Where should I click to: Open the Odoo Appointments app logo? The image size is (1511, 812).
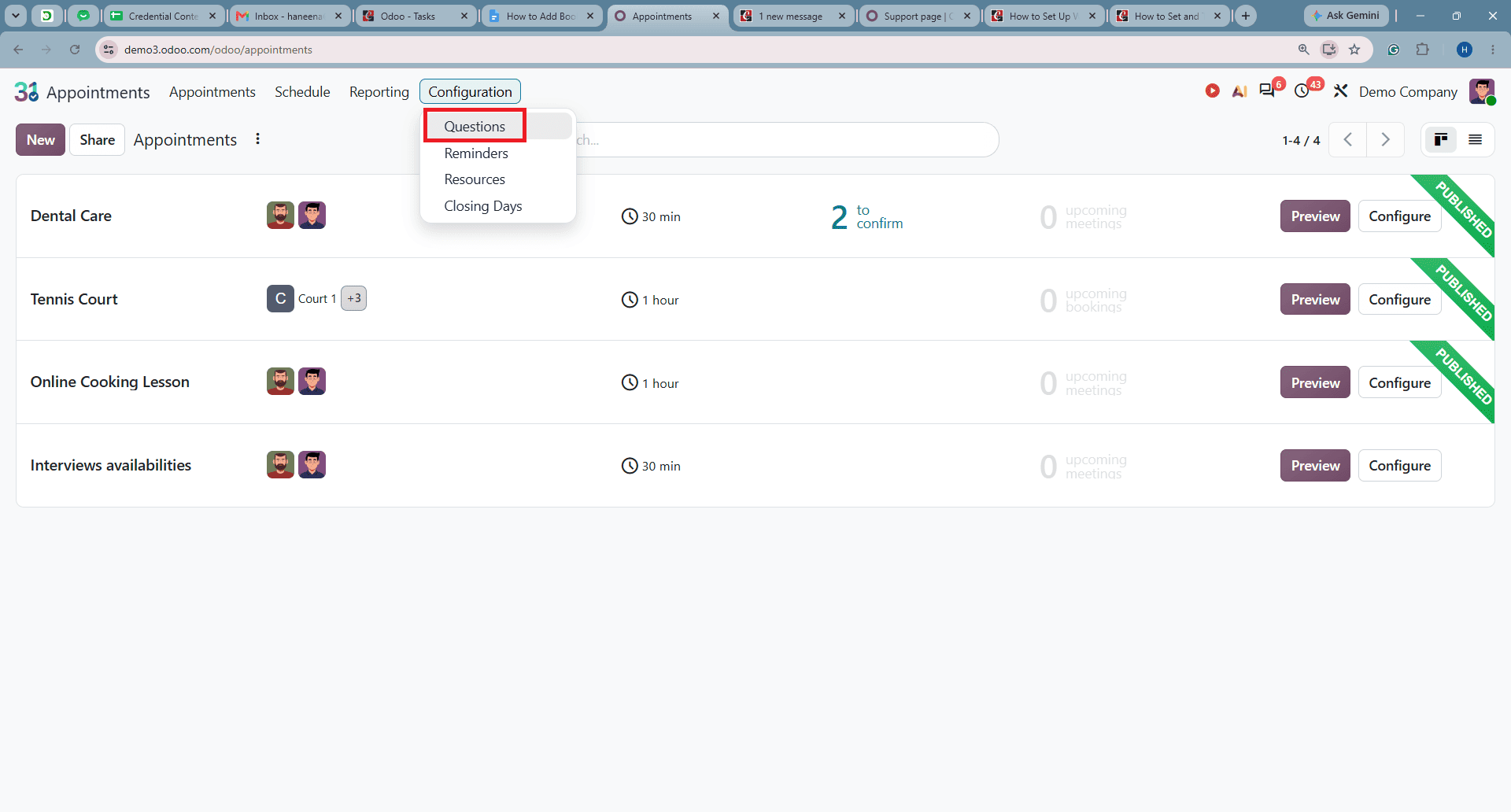(27, 92)
